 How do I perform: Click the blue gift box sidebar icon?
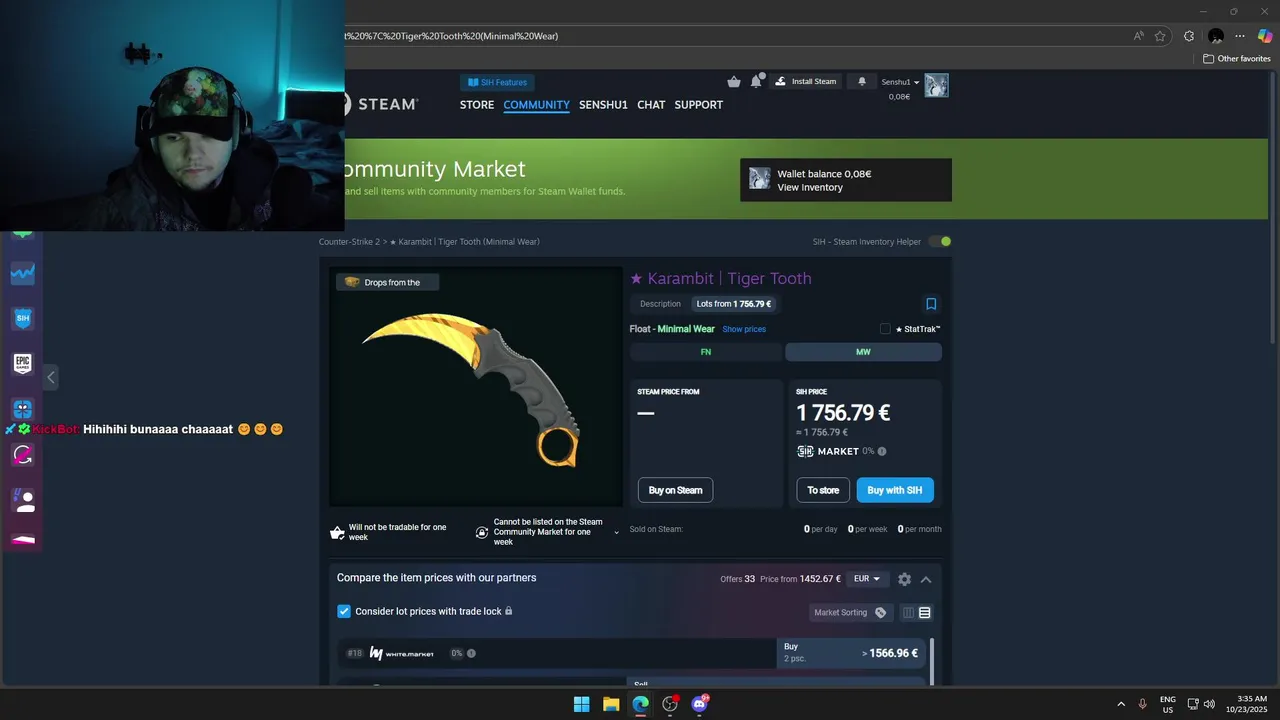22,409
